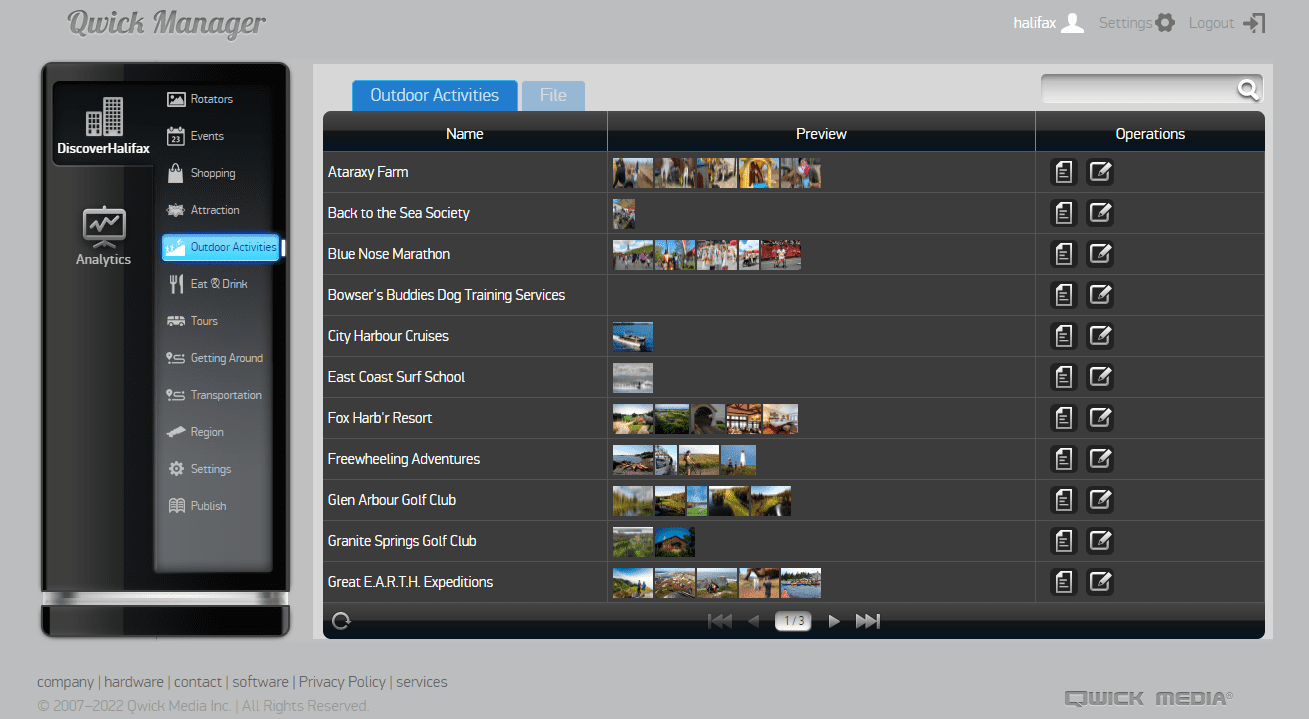Switch to the File tab
1309x719 pixels.
point(553,96)
